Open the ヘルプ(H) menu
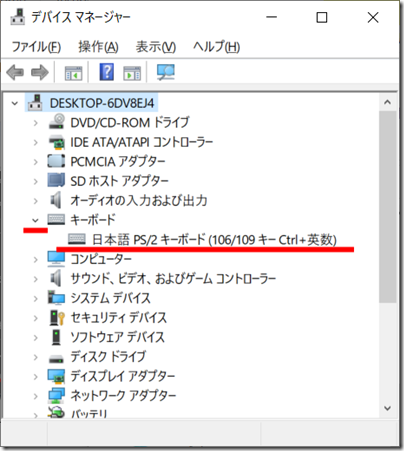This screenshot has height=451, width=404. click(216, 47)
